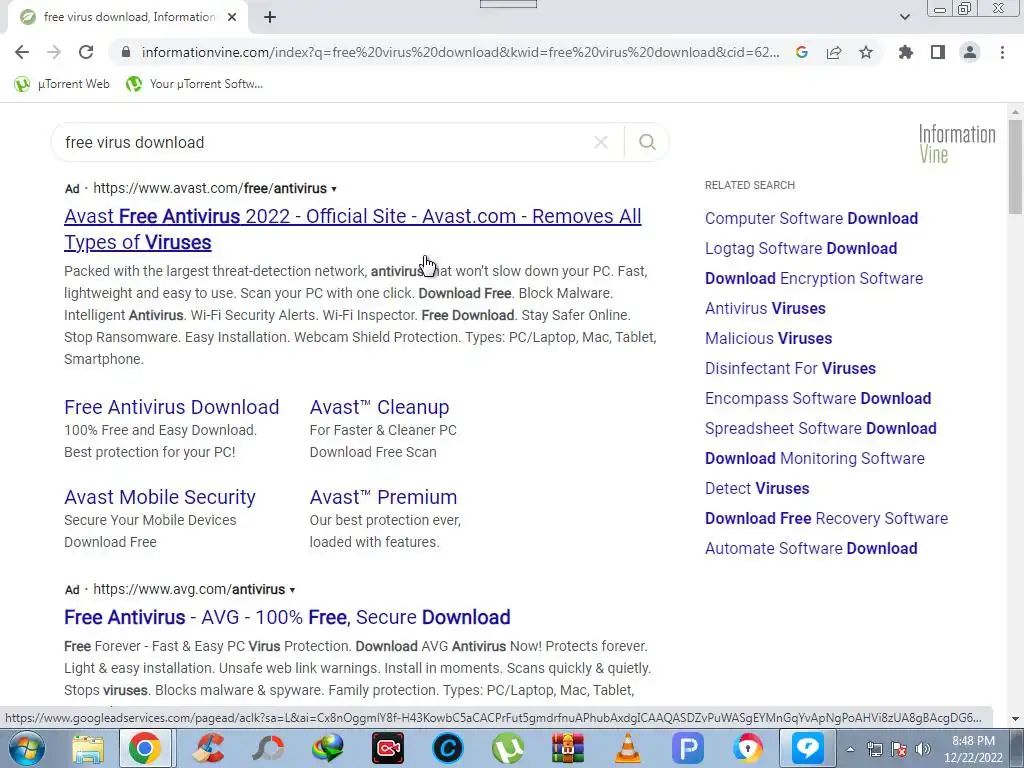Image resolution: width=1024 pixels, height=768 pixels.
Task: Open Avast Free Antivirus 2022 ad link
Action: tap(353, 229)
